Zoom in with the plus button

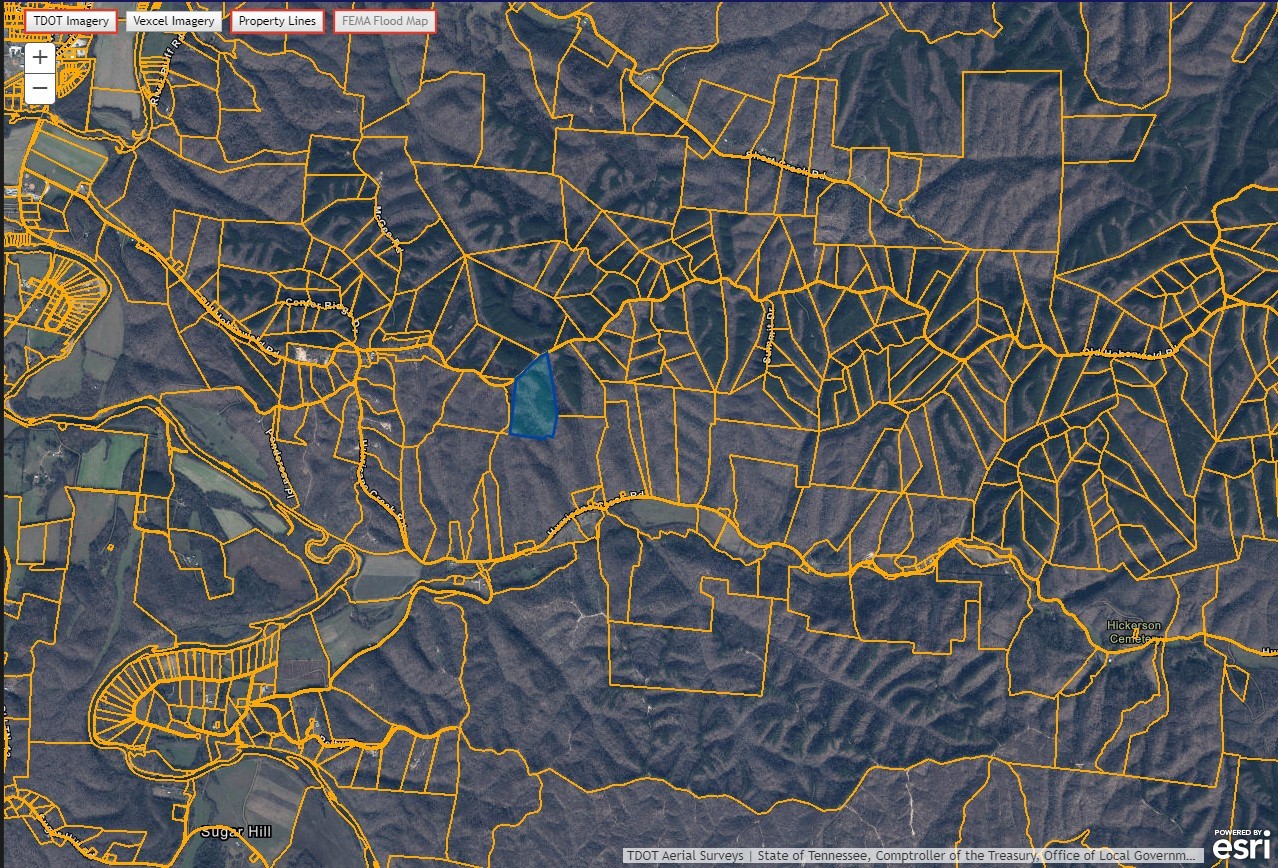(x=40, y=58)
